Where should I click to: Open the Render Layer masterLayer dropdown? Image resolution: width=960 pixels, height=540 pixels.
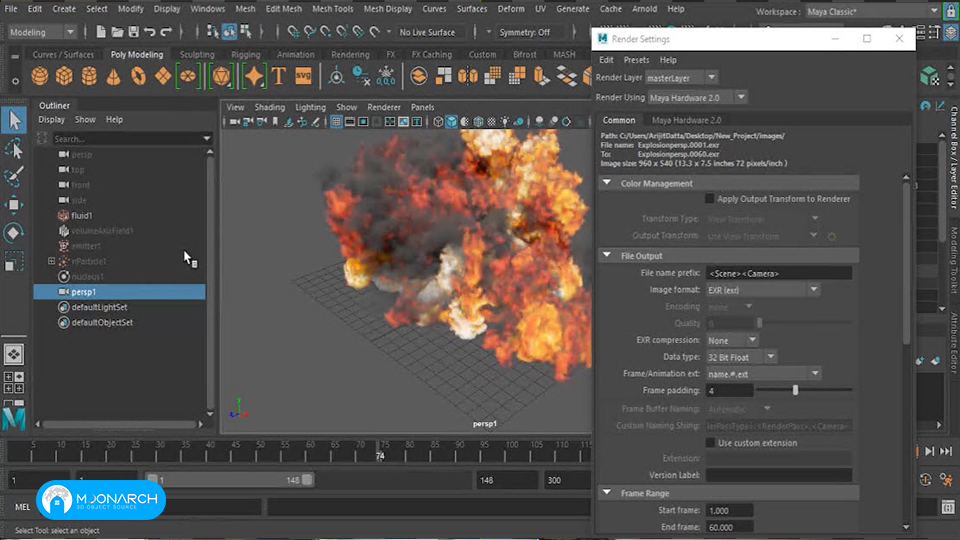[681, 78]
